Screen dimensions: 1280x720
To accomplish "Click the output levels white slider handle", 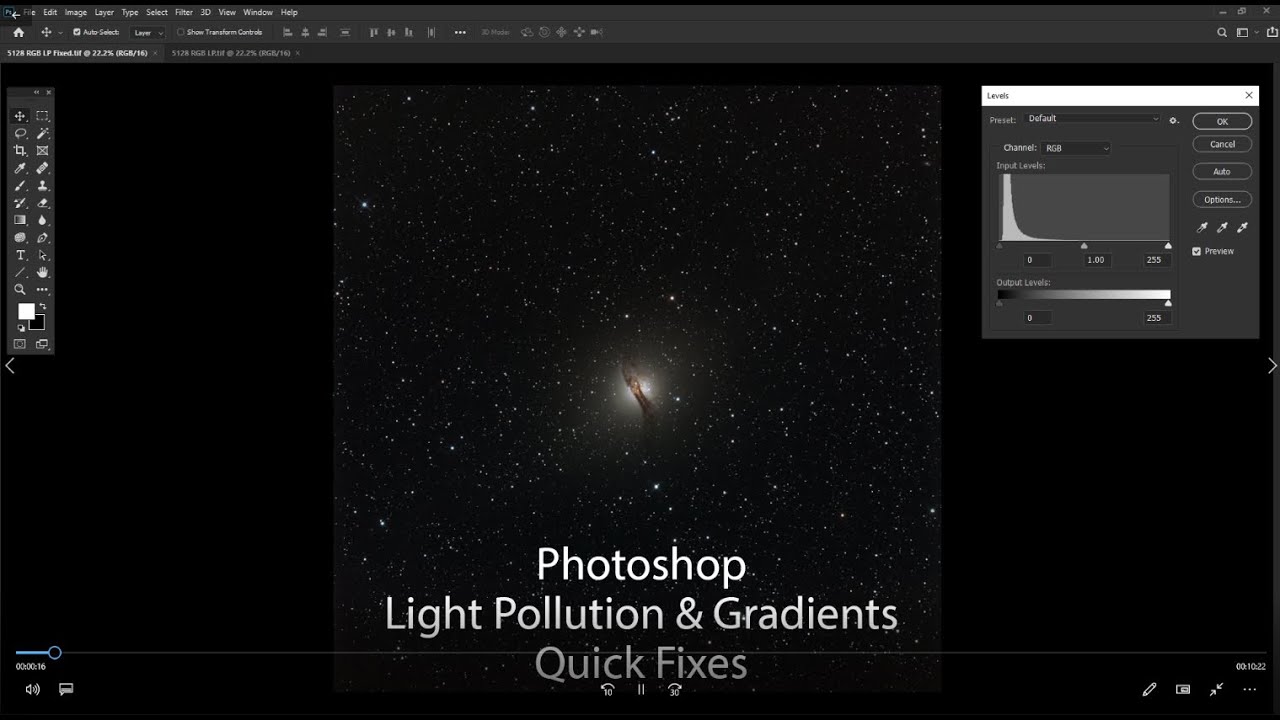I will tap(1168, 303).
